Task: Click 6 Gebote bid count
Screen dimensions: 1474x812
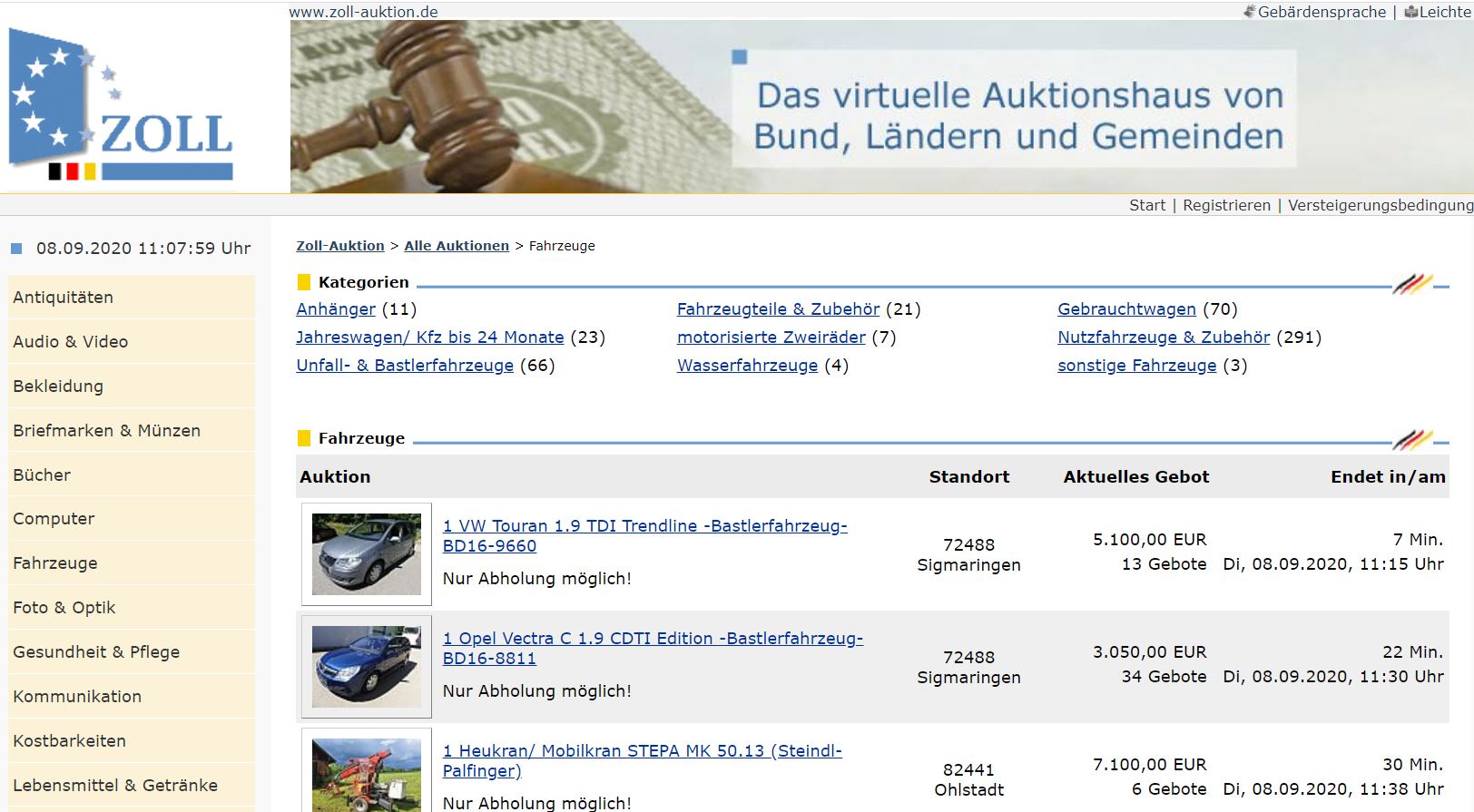Action: click(1169, 789)
